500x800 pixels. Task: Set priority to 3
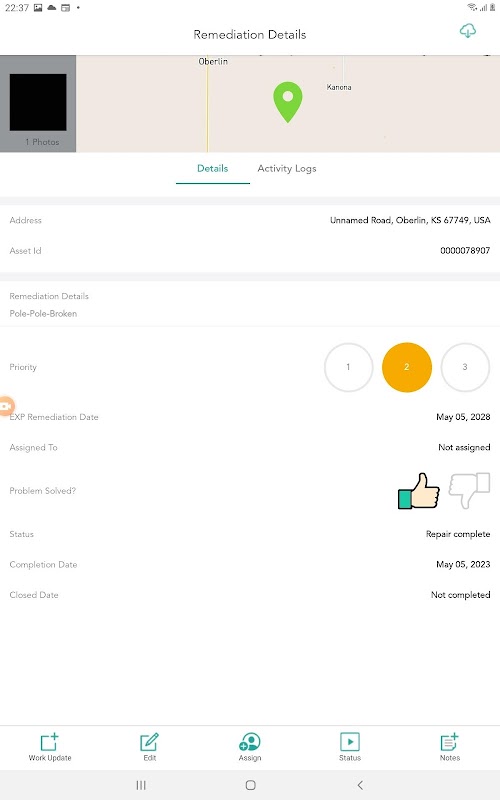[x=465, y=367]
